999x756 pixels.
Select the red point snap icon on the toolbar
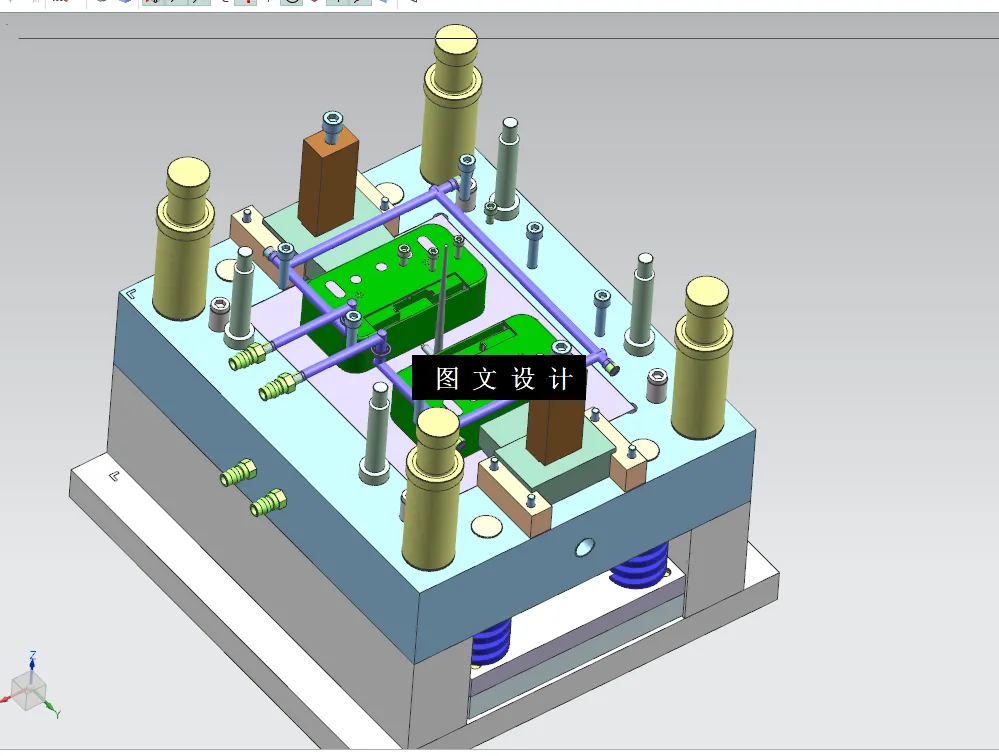click(x=248, y=4)
